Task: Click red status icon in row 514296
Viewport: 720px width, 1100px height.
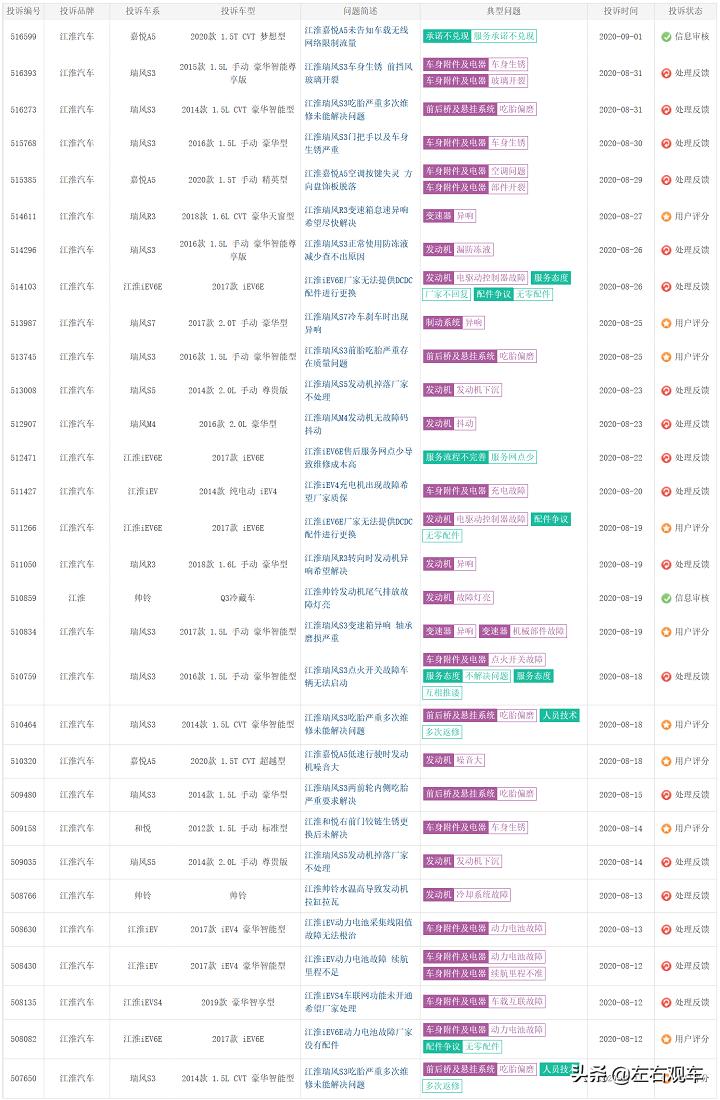Action: 666,250
